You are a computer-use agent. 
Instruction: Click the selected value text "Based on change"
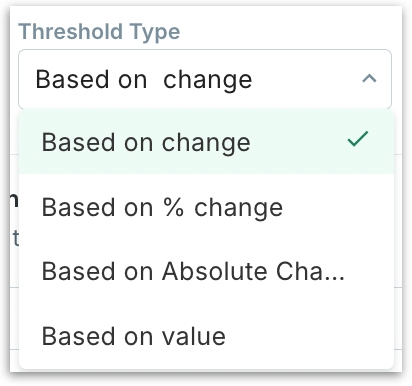tap(144, 80)
